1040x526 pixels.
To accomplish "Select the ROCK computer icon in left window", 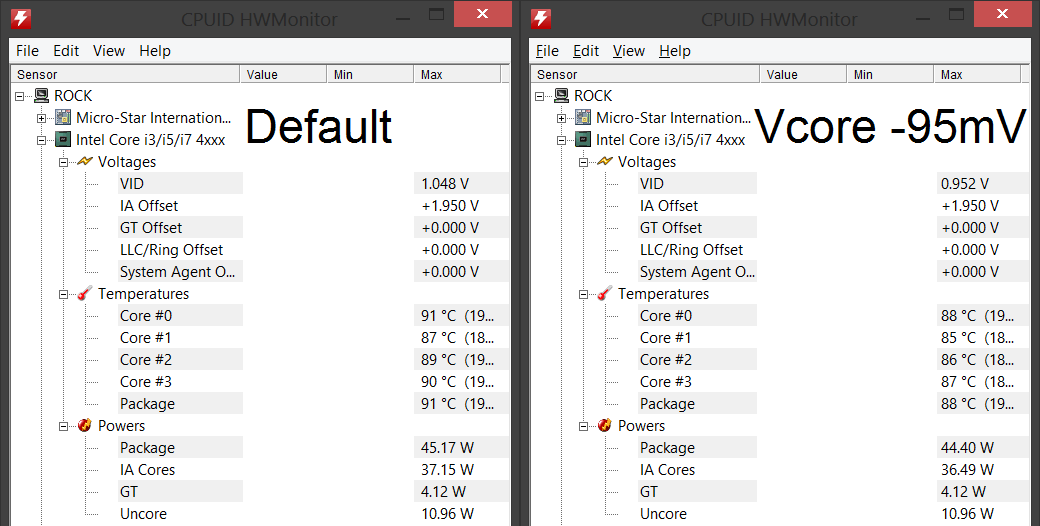I will point(41,96).
